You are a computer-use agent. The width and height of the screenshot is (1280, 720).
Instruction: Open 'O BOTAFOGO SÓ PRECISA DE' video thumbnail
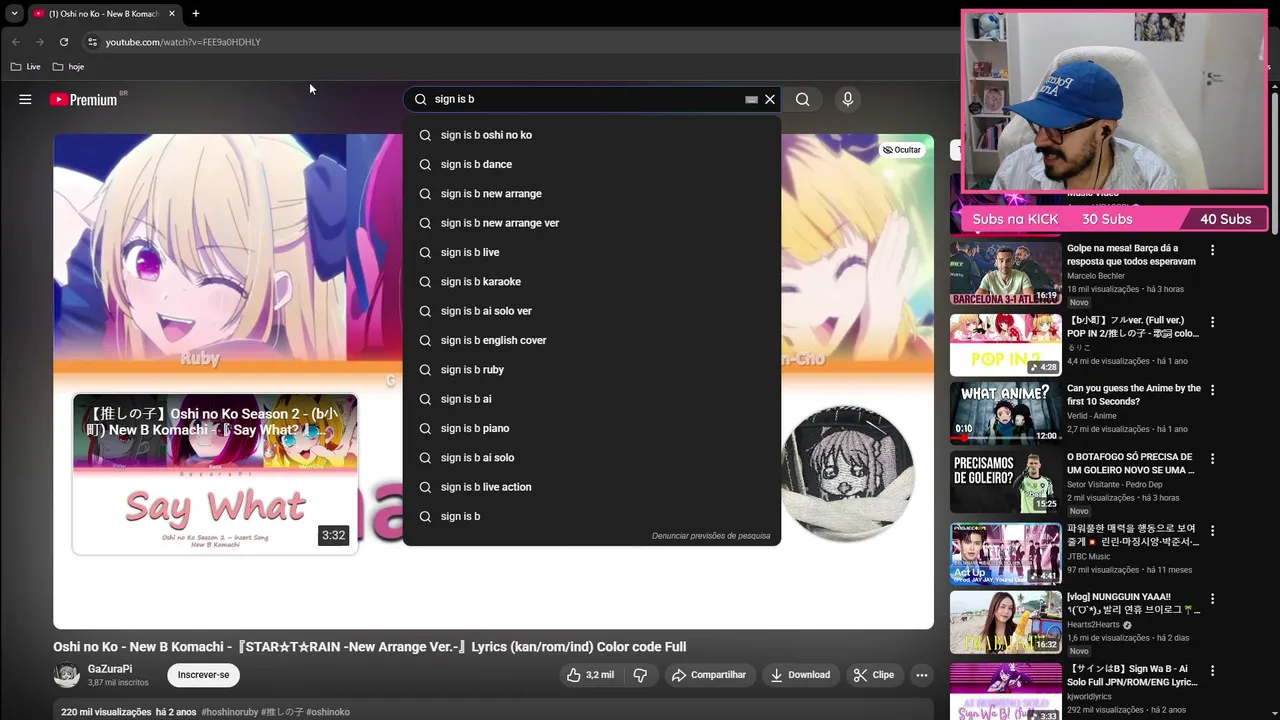click(1005, 482)
